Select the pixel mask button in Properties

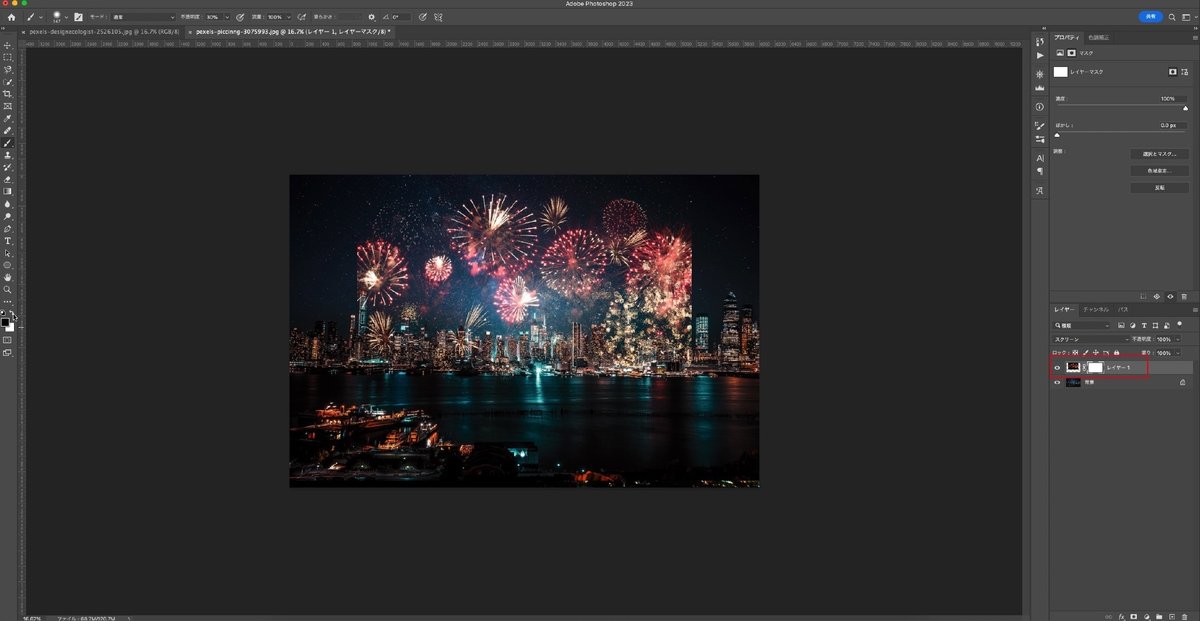(x=1172, y=72)
